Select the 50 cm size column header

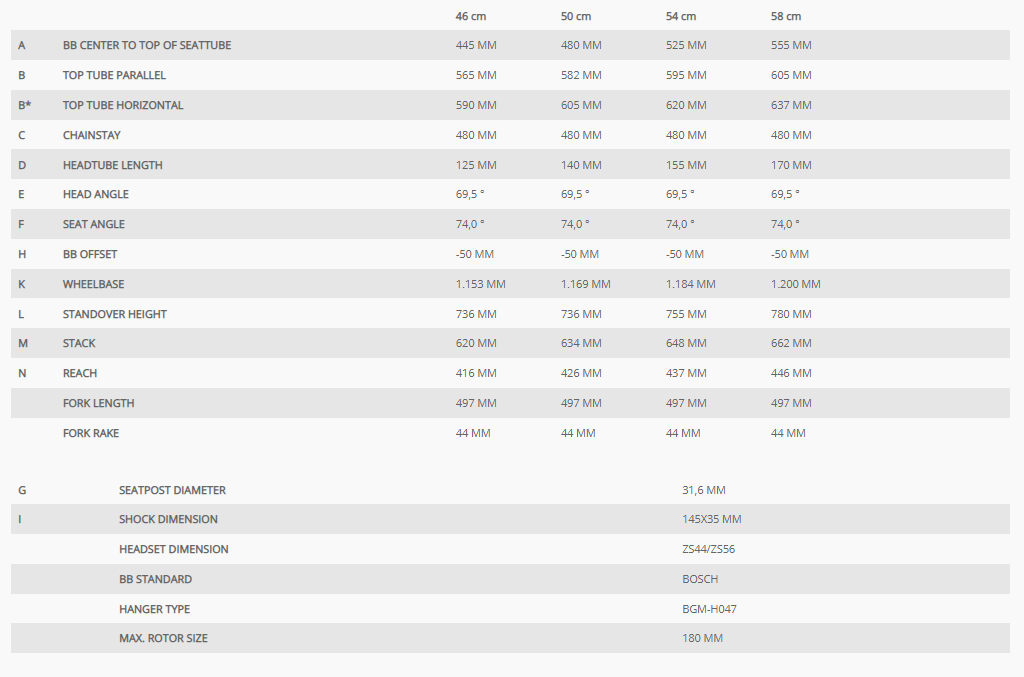pyautogui.click(x=576, y=16)
